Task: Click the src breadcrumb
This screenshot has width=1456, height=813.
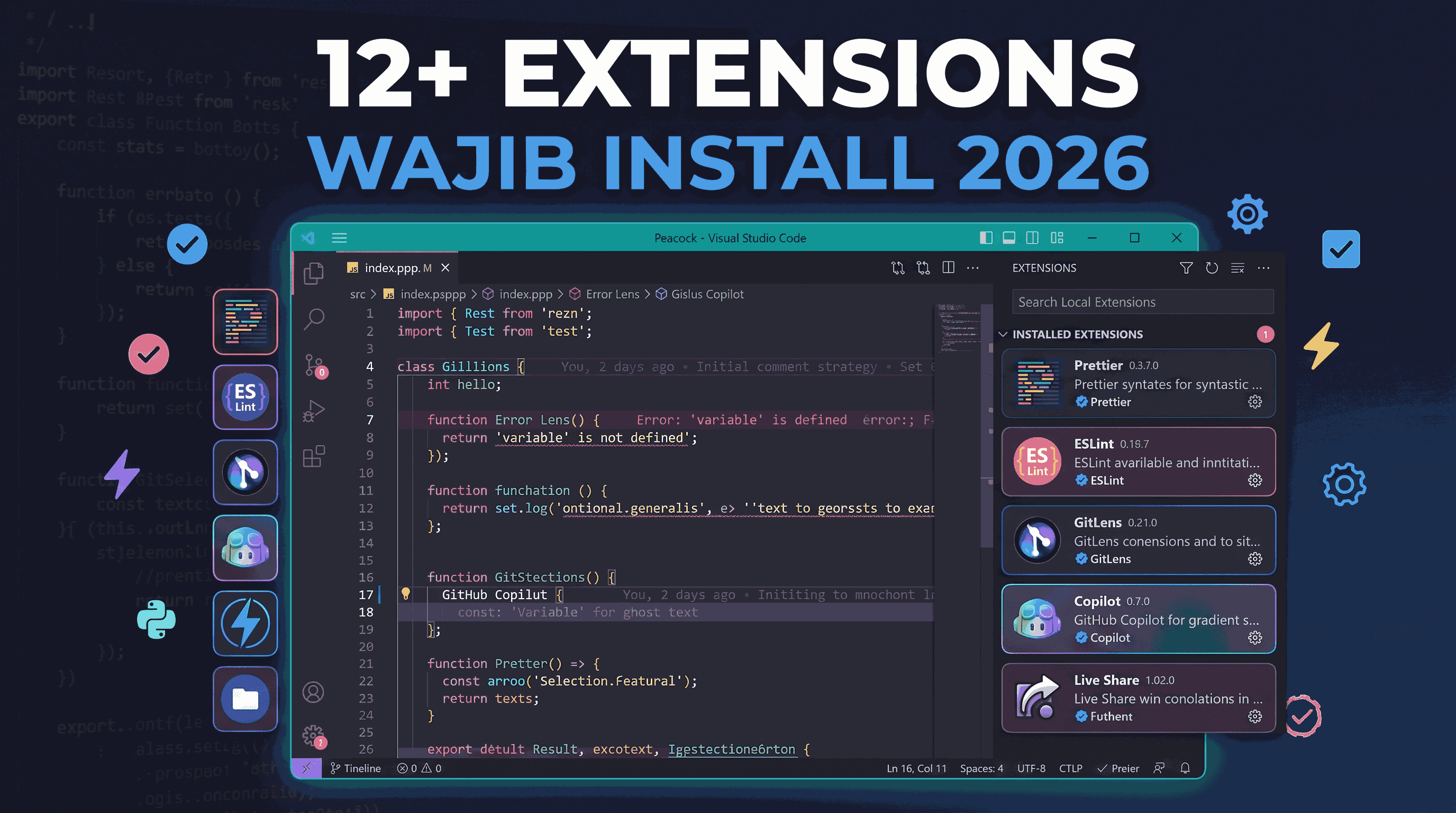Action: (357, 294)
